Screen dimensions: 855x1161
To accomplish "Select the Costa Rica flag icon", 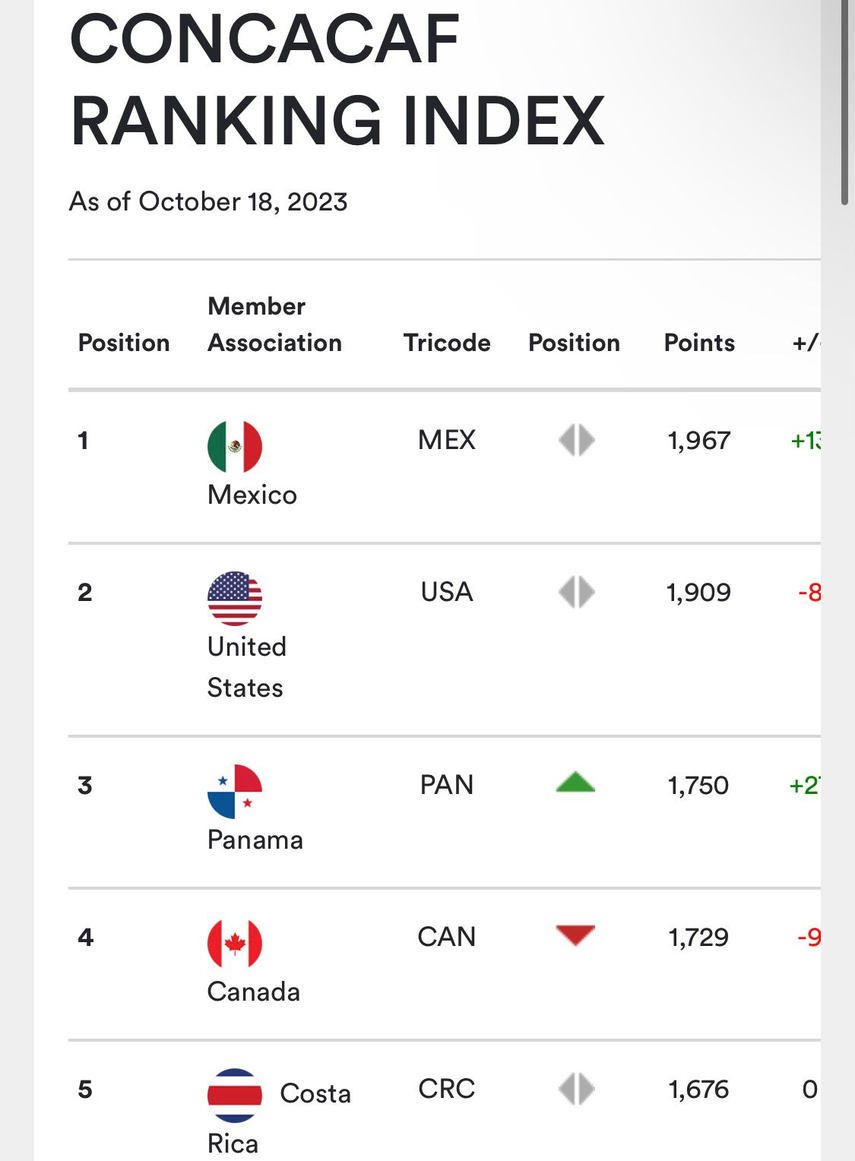I will point(234,1094).
